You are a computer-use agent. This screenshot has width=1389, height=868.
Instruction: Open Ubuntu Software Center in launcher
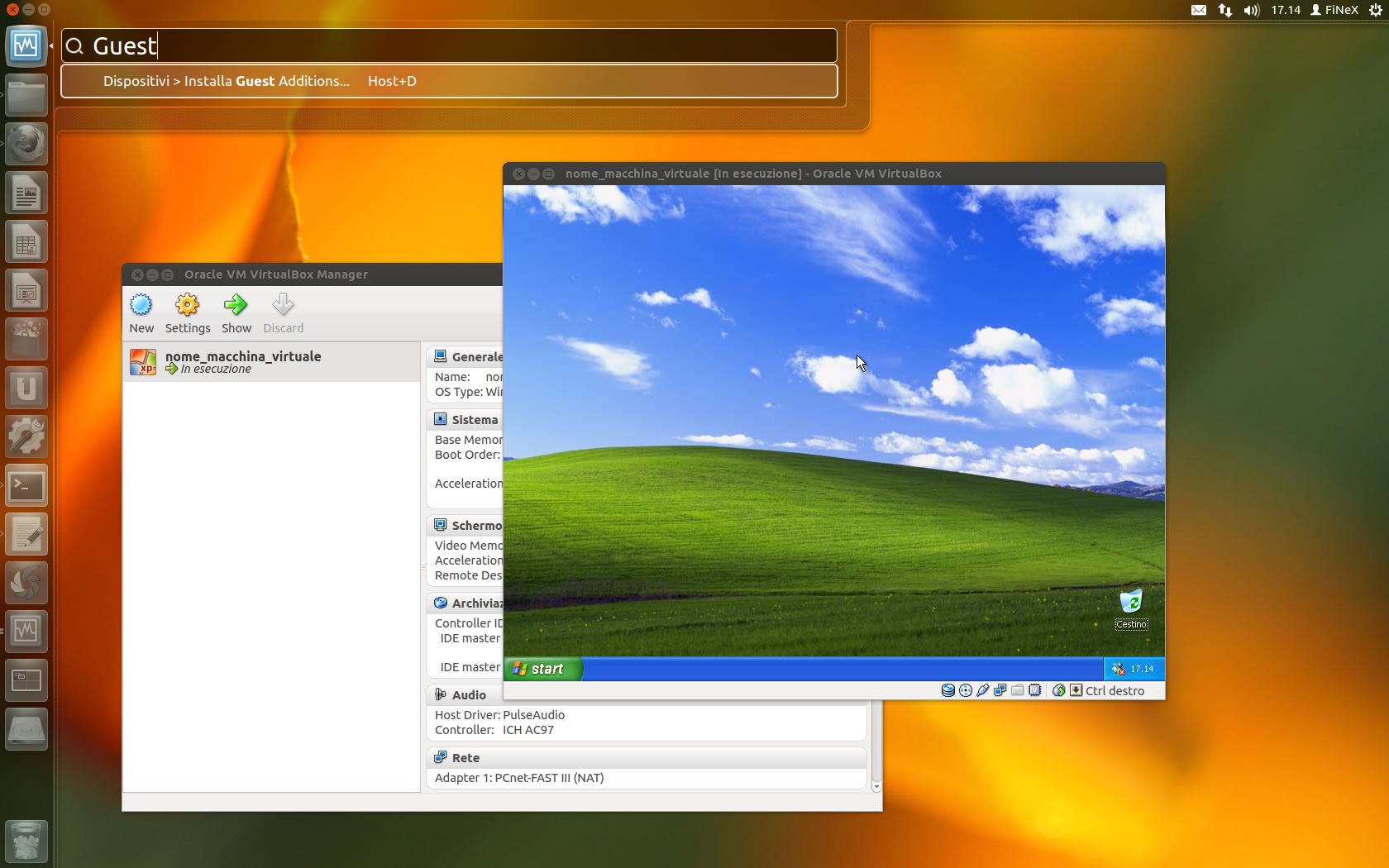(x=26, y=339)
